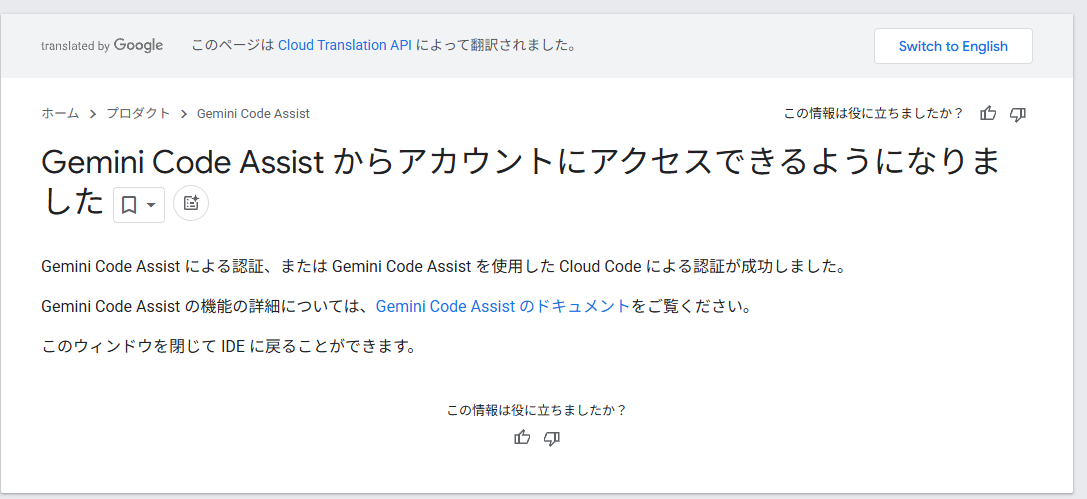The height and width of the screenshot is (499, 1087).
Task: Click the page title heading text
Action: pyautogui.click(x=520, y=182)
